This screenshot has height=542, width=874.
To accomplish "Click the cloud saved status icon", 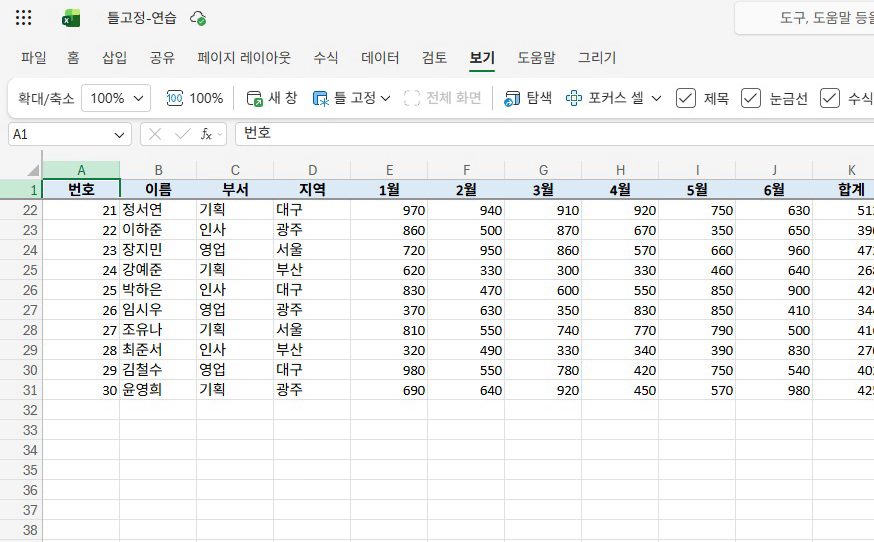I will (x=198, y=18).
